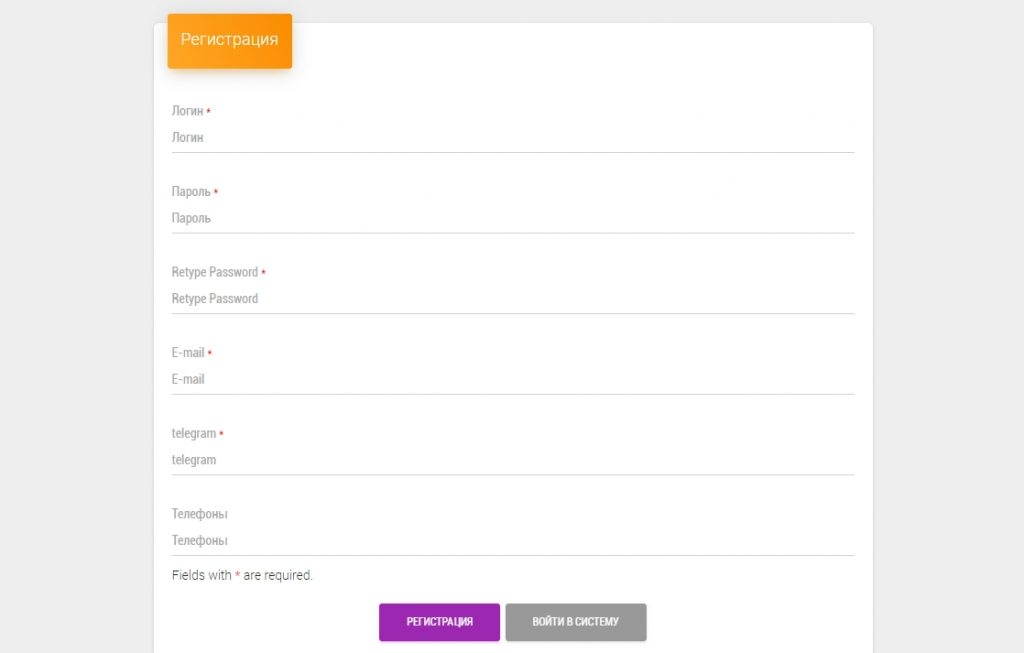
Task: Click the Пароль field label
Action: click(x=191, y=192)
